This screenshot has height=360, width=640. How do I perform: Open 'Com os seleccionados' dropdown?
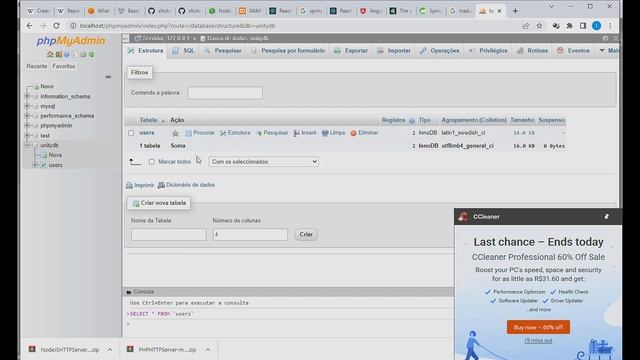pos(263,162)
